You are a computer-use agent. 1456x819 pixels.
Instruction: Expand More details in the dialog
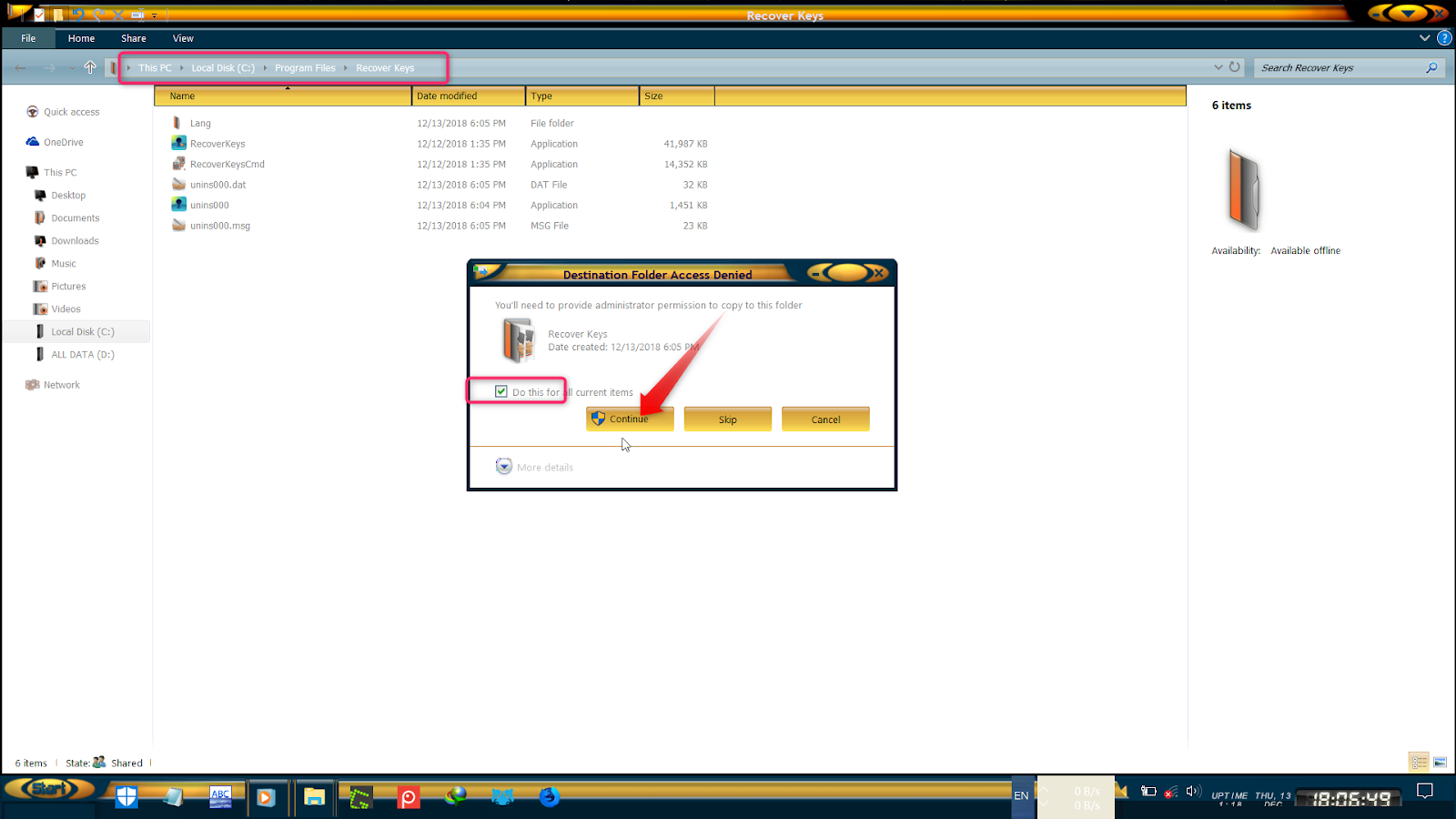coord(535,467)
